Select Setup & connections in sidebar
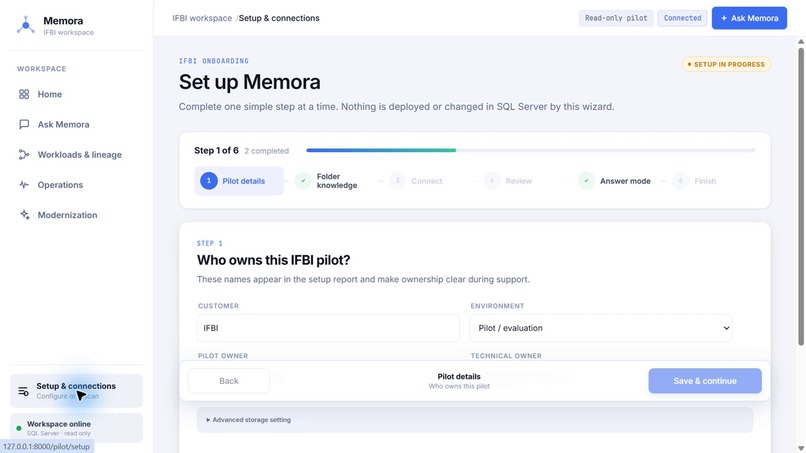 click(77, 391)
